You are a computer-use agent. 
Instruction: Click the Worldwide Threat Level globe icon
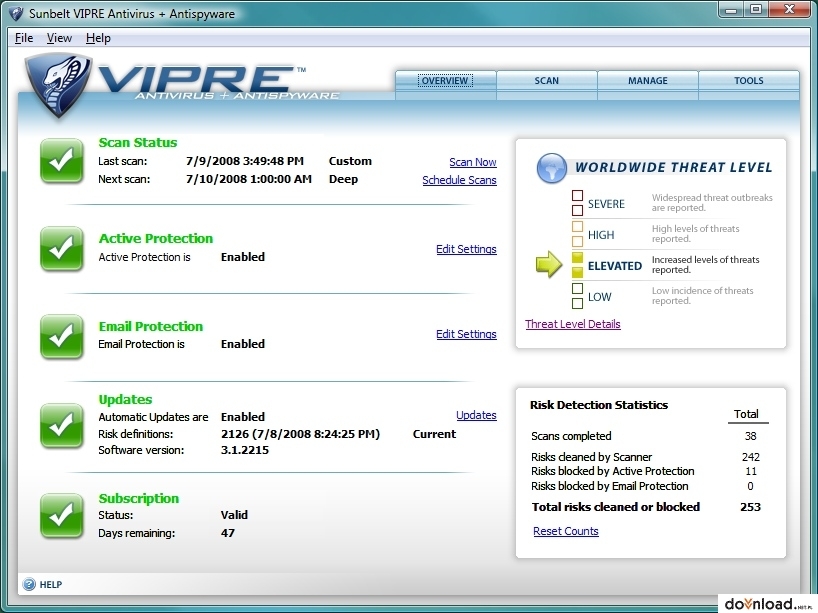pyautogui.click(x=551, y=168)
